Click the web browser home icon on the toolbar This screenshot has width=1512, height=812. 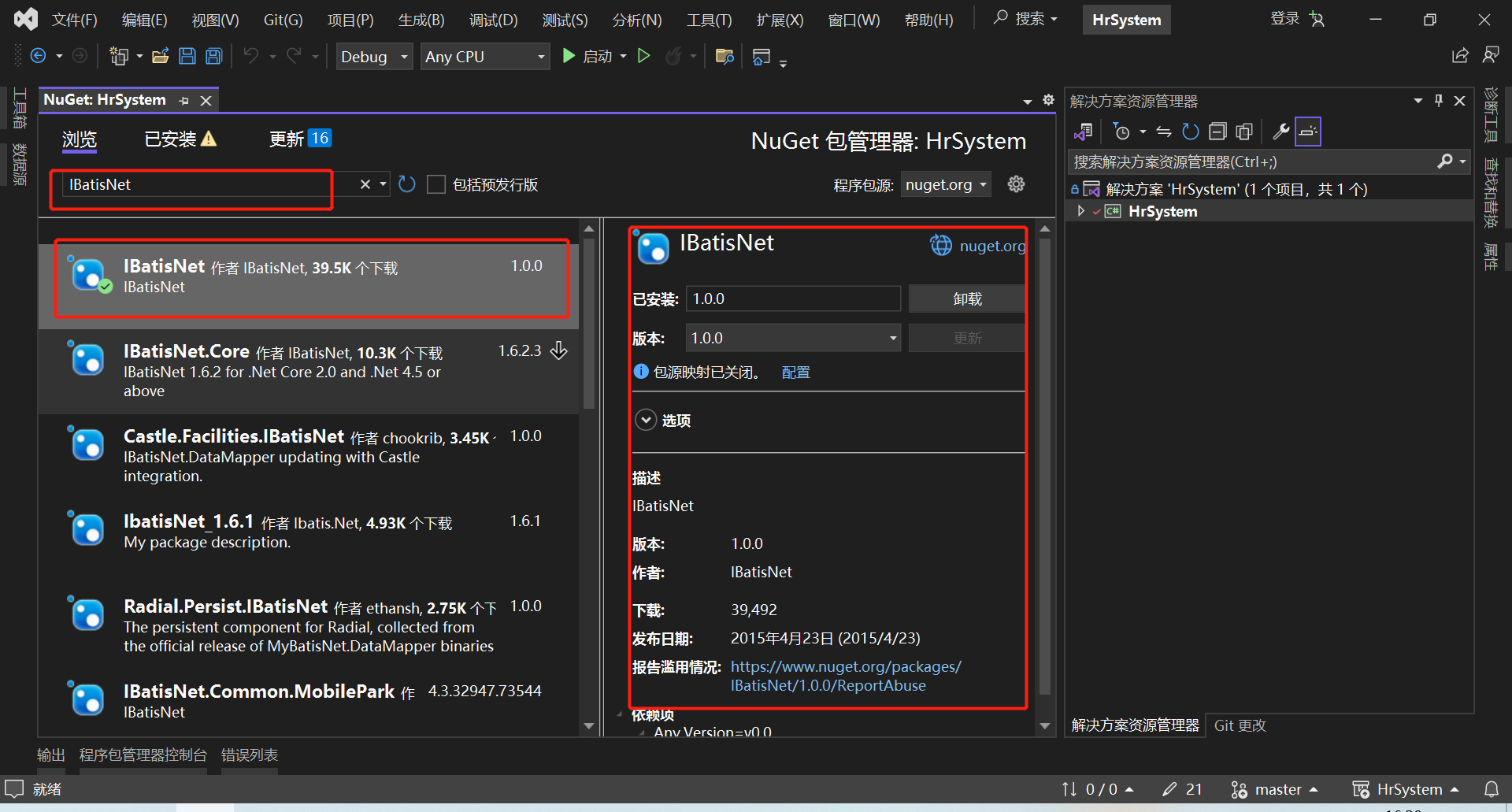[x=761, y=55]
